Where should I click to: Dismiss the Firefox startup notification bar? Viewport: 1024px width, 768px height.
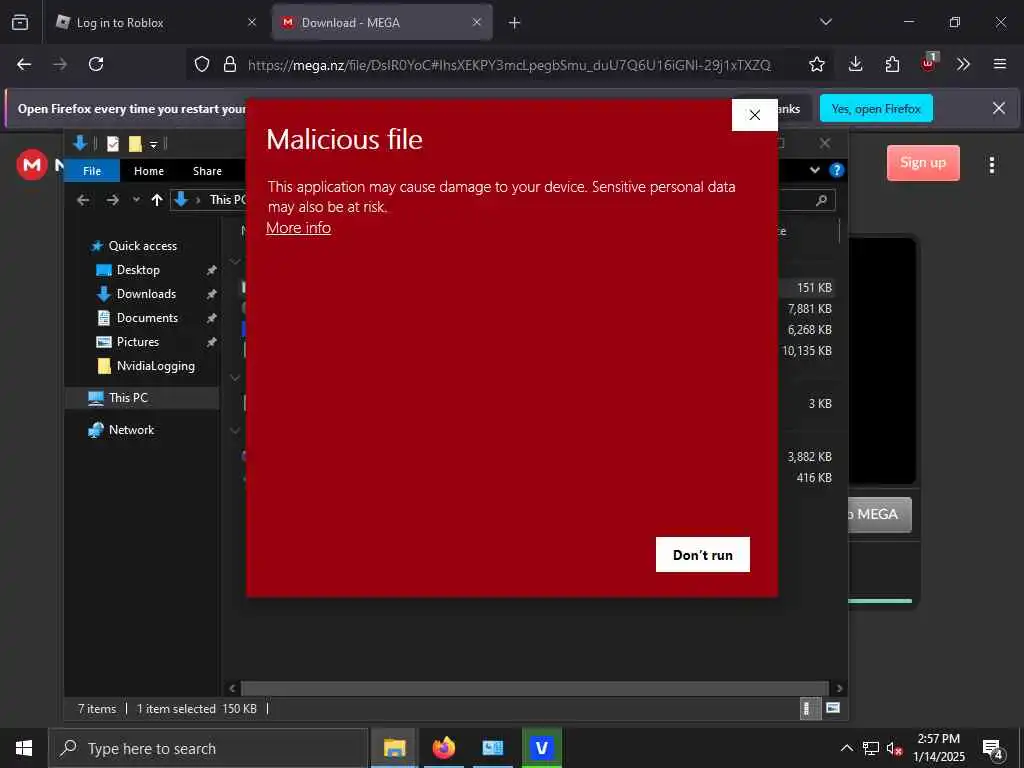click(999, 108)
